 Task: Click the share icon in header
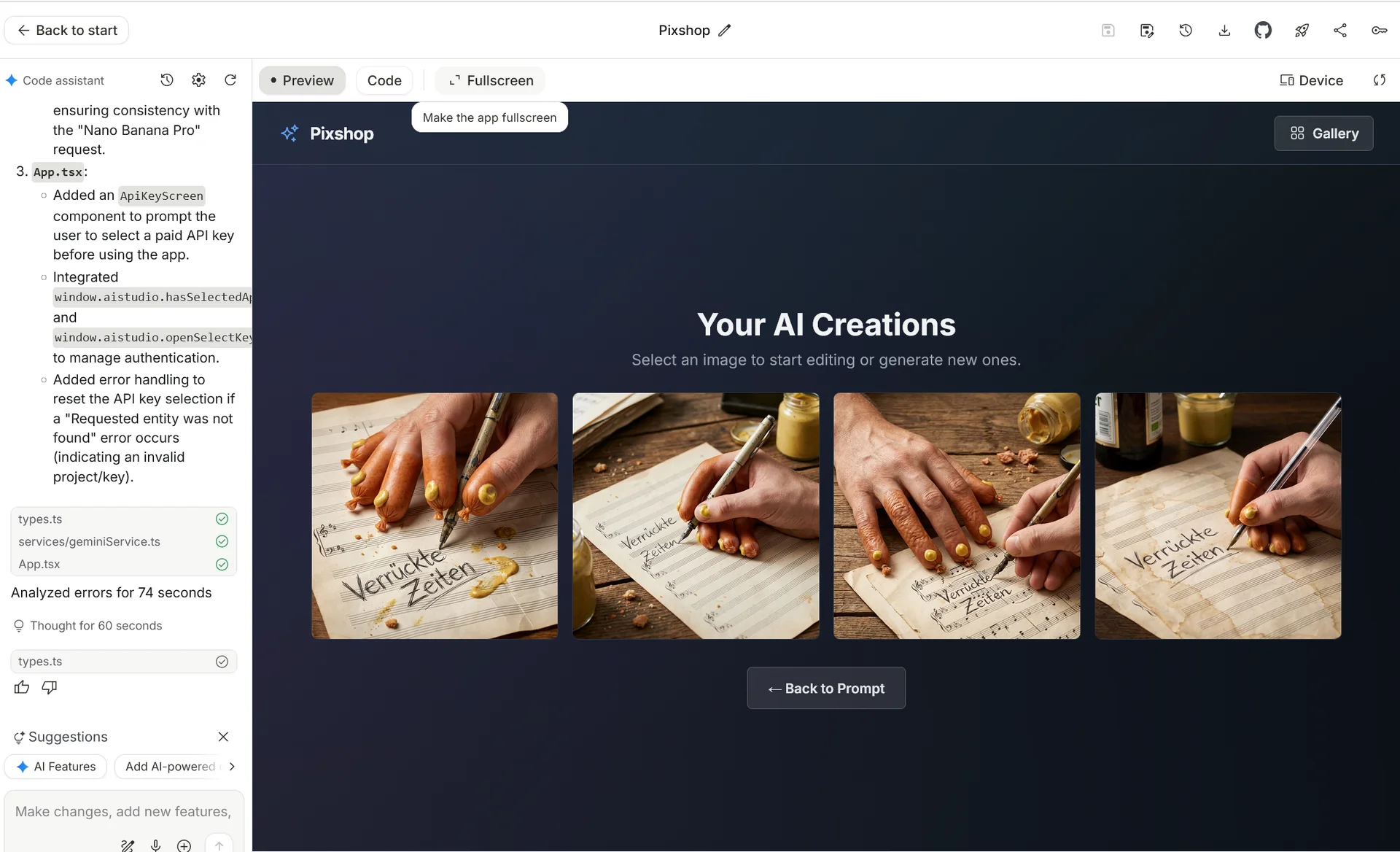(1340, 30)
